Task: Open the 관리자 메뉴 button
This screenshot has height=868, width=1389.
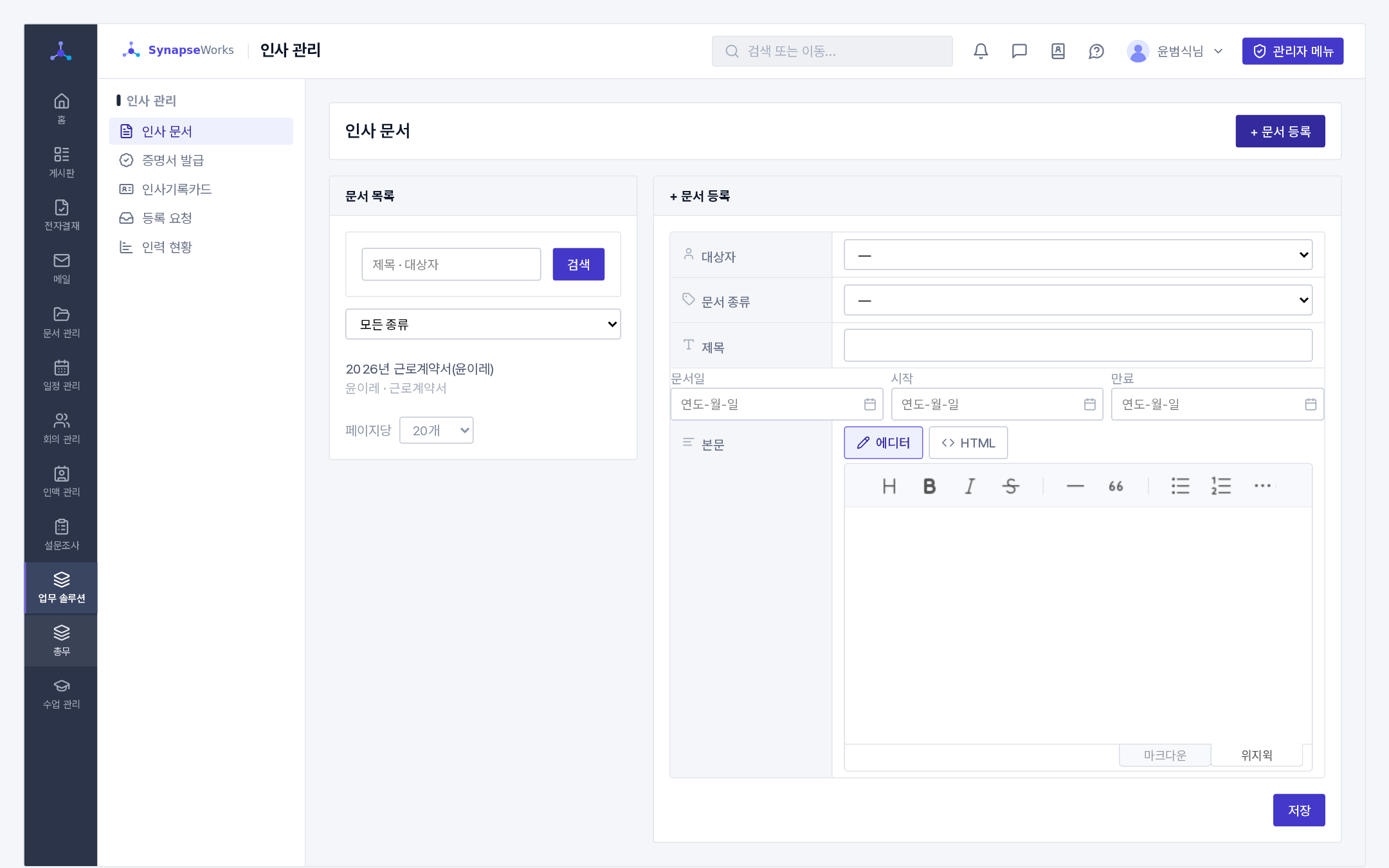Action: 1293,51
